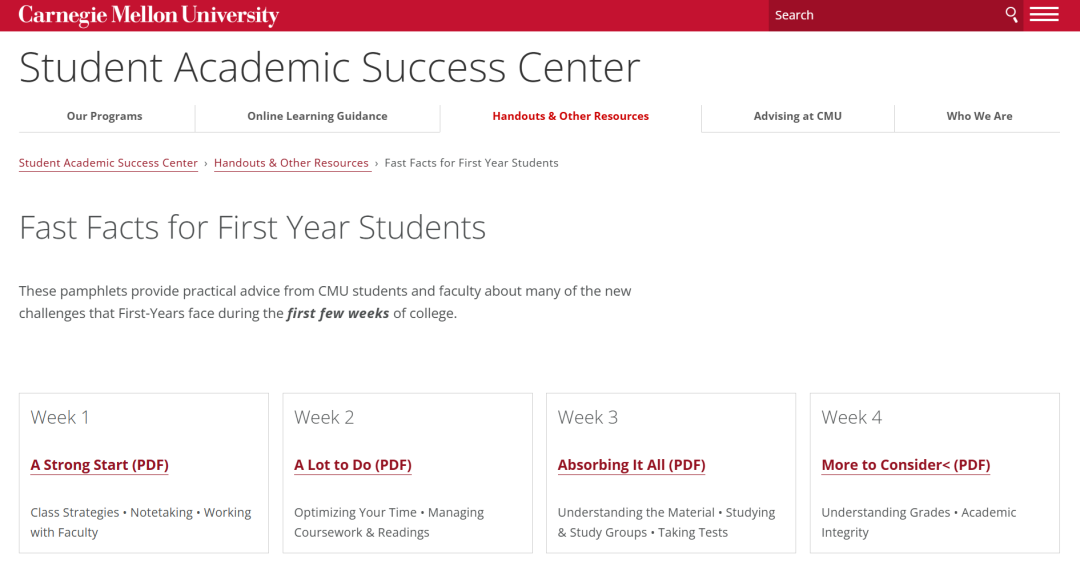Select the Week 1 card heading
1080x567 pixels.
(x=60, y=417)
